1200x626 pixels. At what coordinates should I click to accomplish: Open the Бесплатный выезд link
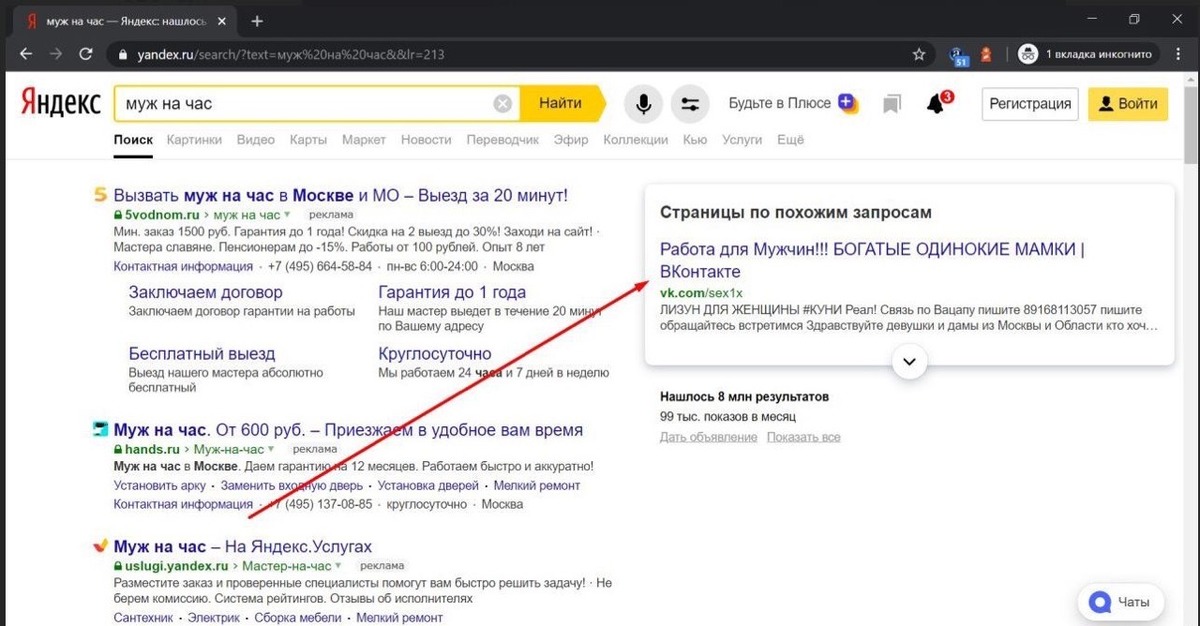point(202,354)
